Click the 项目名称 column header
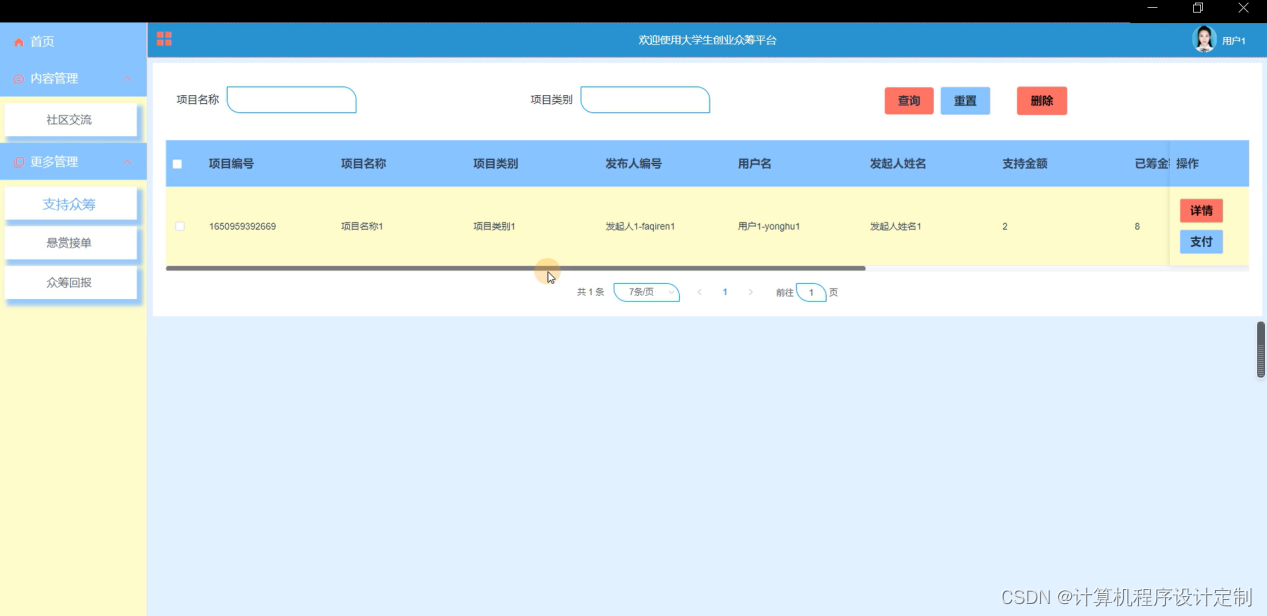1267x616 pixels. tap(363, 164)
